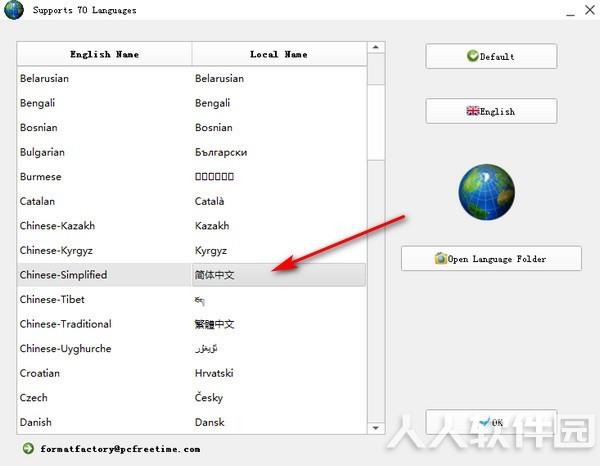600x466 pixels.
Task: Click the scrollbar down arrow
Action: [x=376, y=428]
